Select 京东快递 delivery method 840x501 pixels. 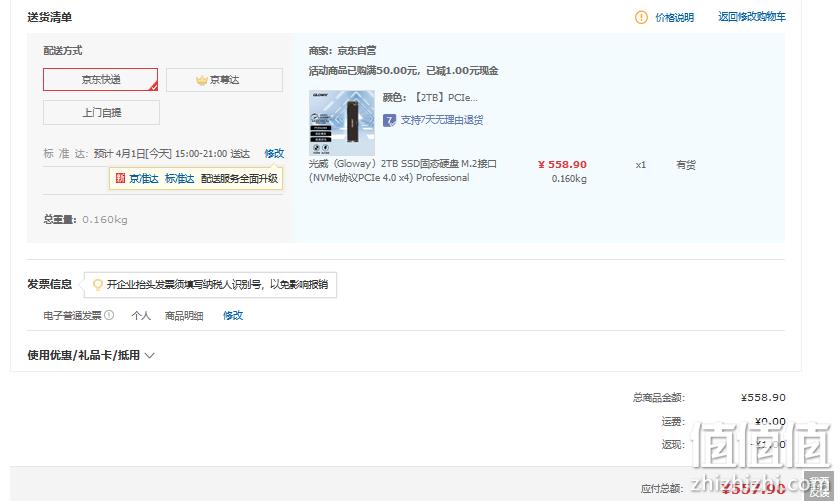[101, 79]
